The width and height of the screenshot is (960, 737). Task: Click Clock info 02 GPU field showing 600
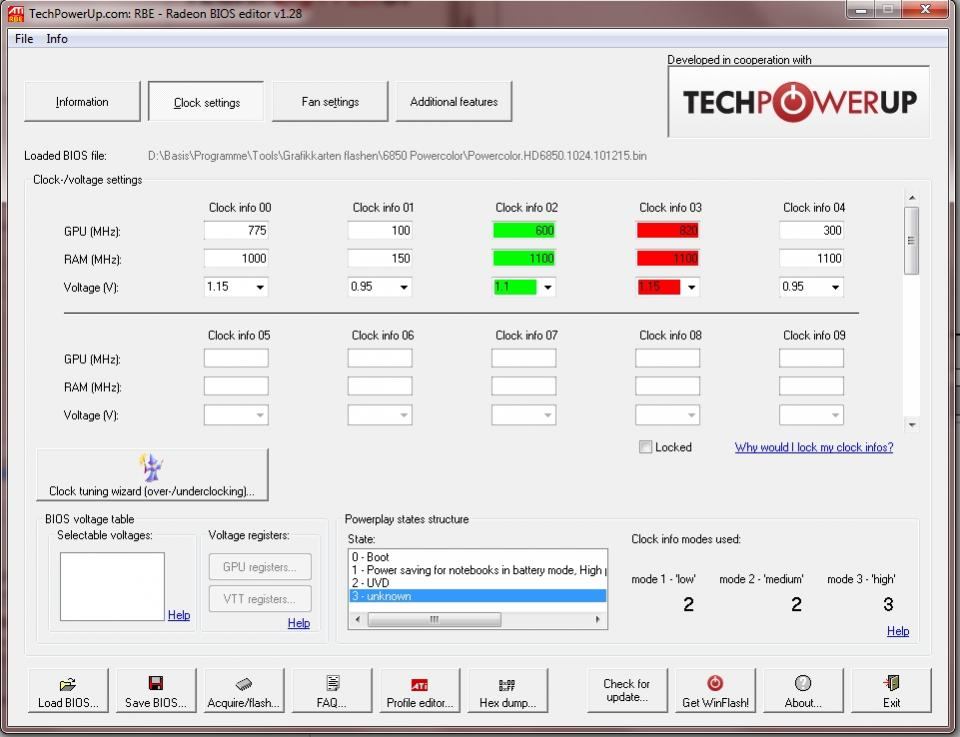[524, 231]
